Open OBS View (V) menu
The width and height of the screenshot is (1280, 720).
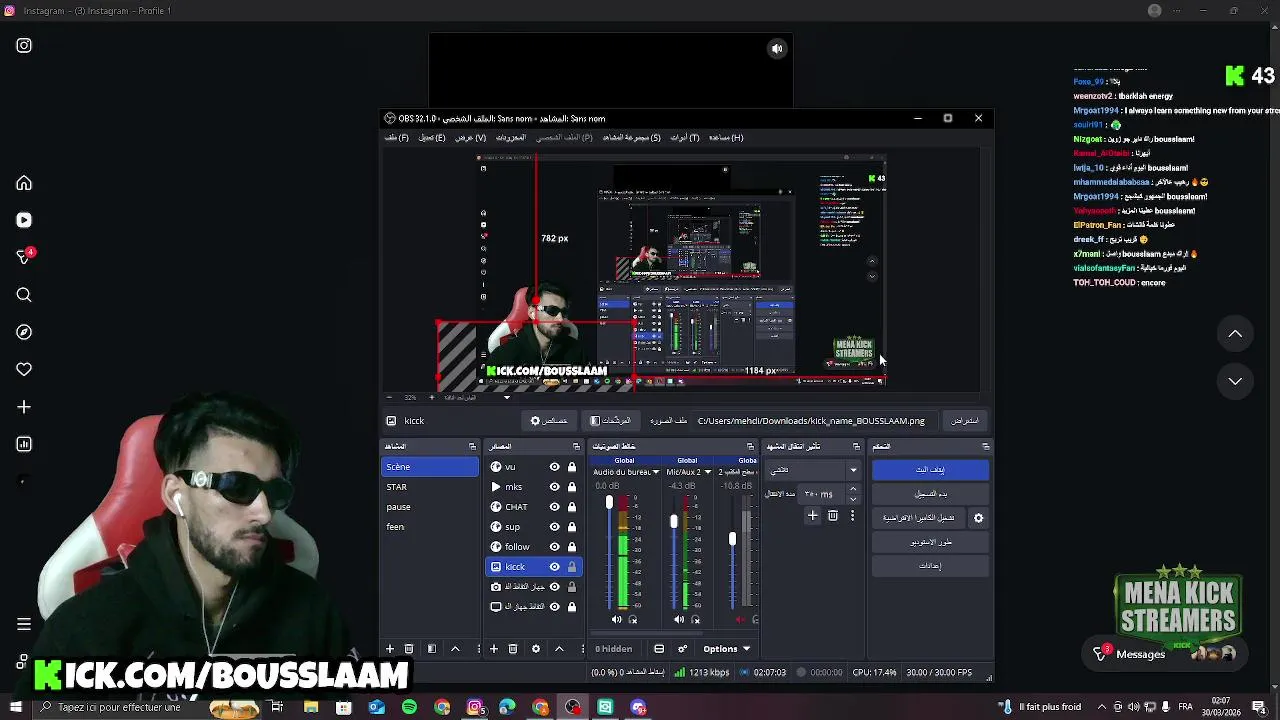click(x=470, y=138)
